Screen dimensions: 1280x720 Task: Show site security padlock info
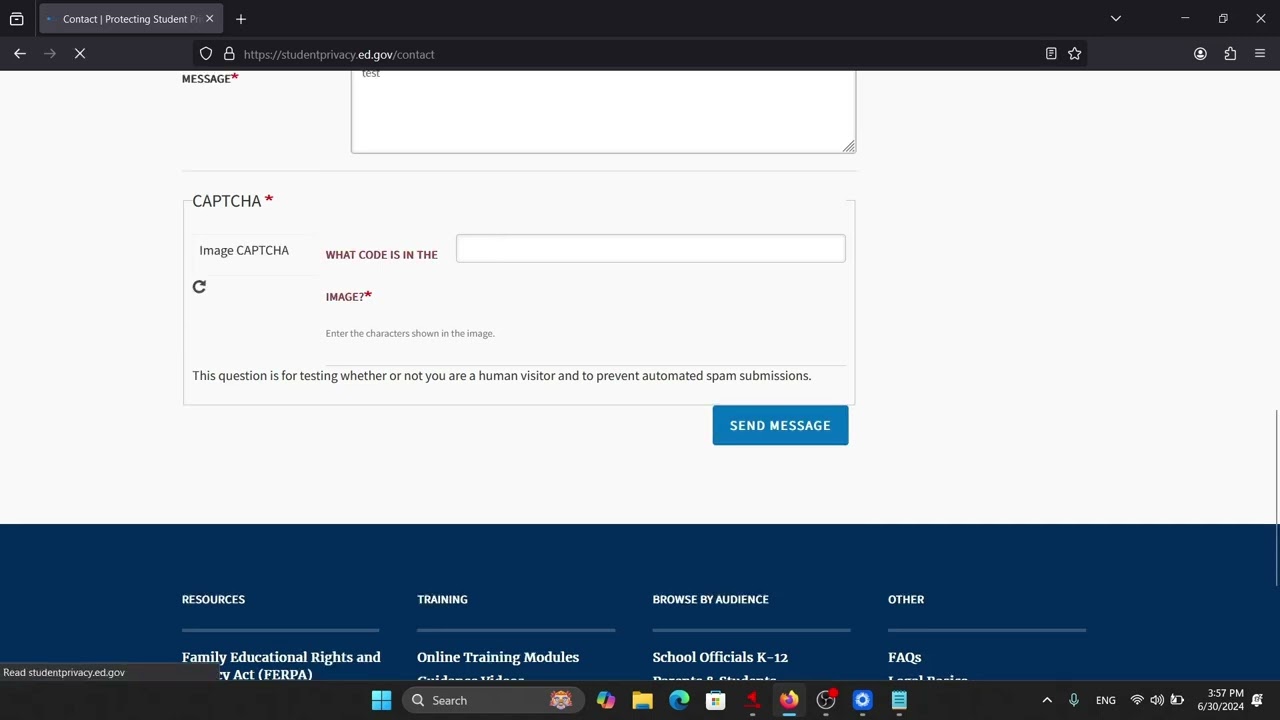point(229,54)
